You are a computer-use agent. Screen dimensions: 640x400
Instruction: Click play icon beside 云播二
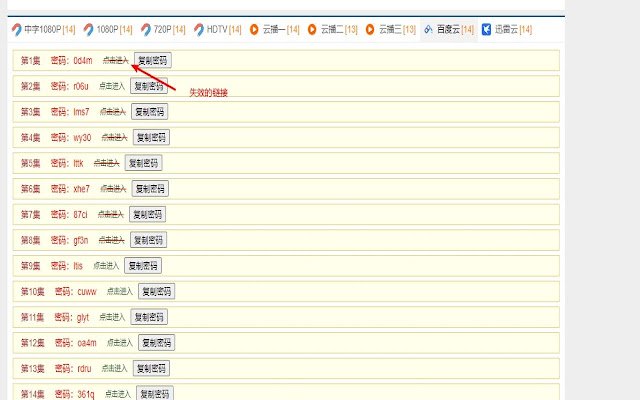point(312,29)
